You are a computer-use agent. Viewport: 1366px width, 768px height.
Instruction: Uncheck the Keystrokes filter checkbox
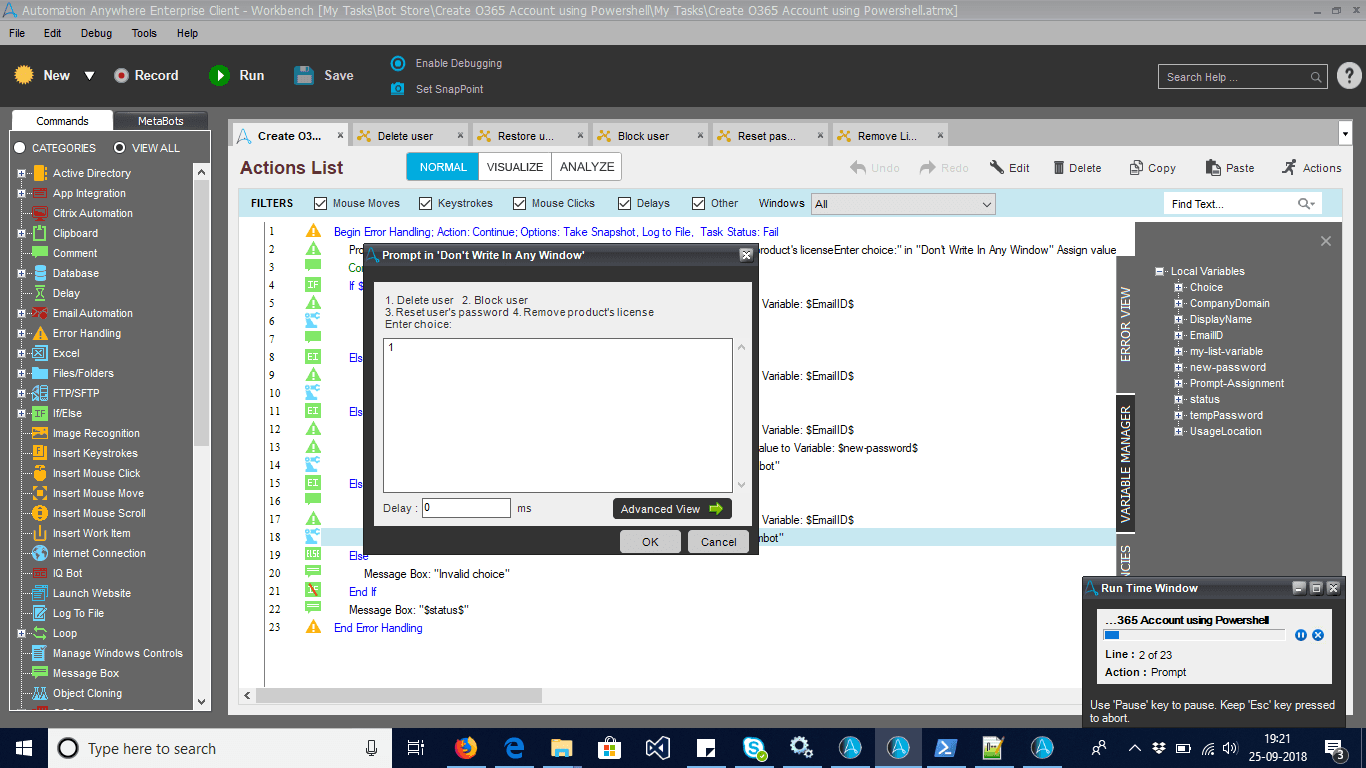[426, 203]
